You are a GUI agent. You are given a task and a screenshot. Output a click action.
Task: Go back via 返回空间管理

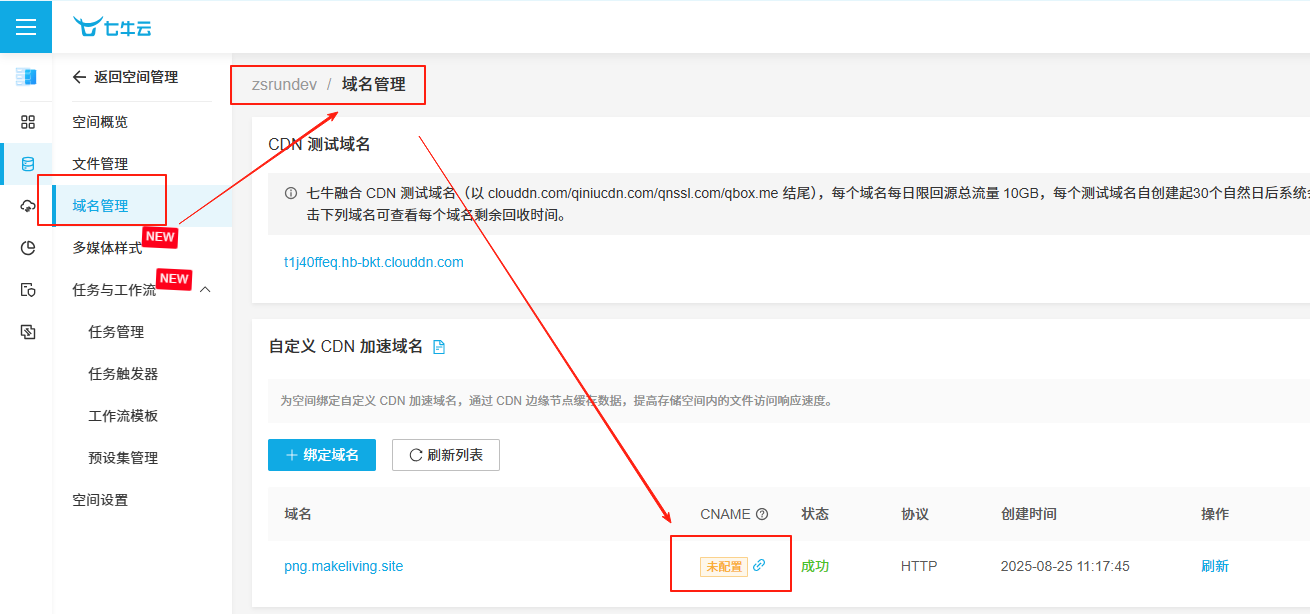tap(125, 77)
